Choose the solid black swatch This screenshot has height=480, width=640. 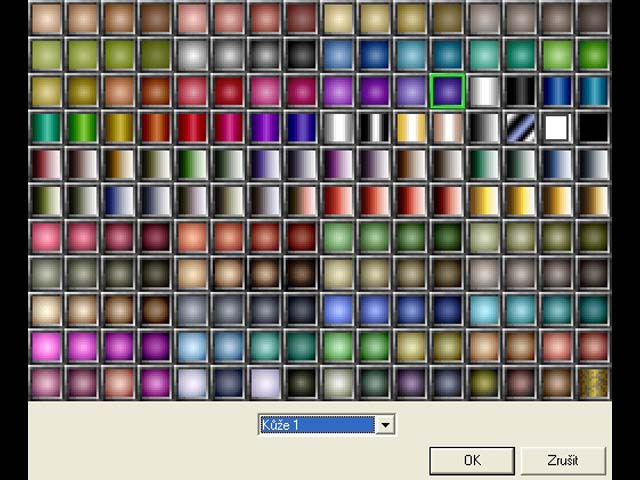coord(593,127)
